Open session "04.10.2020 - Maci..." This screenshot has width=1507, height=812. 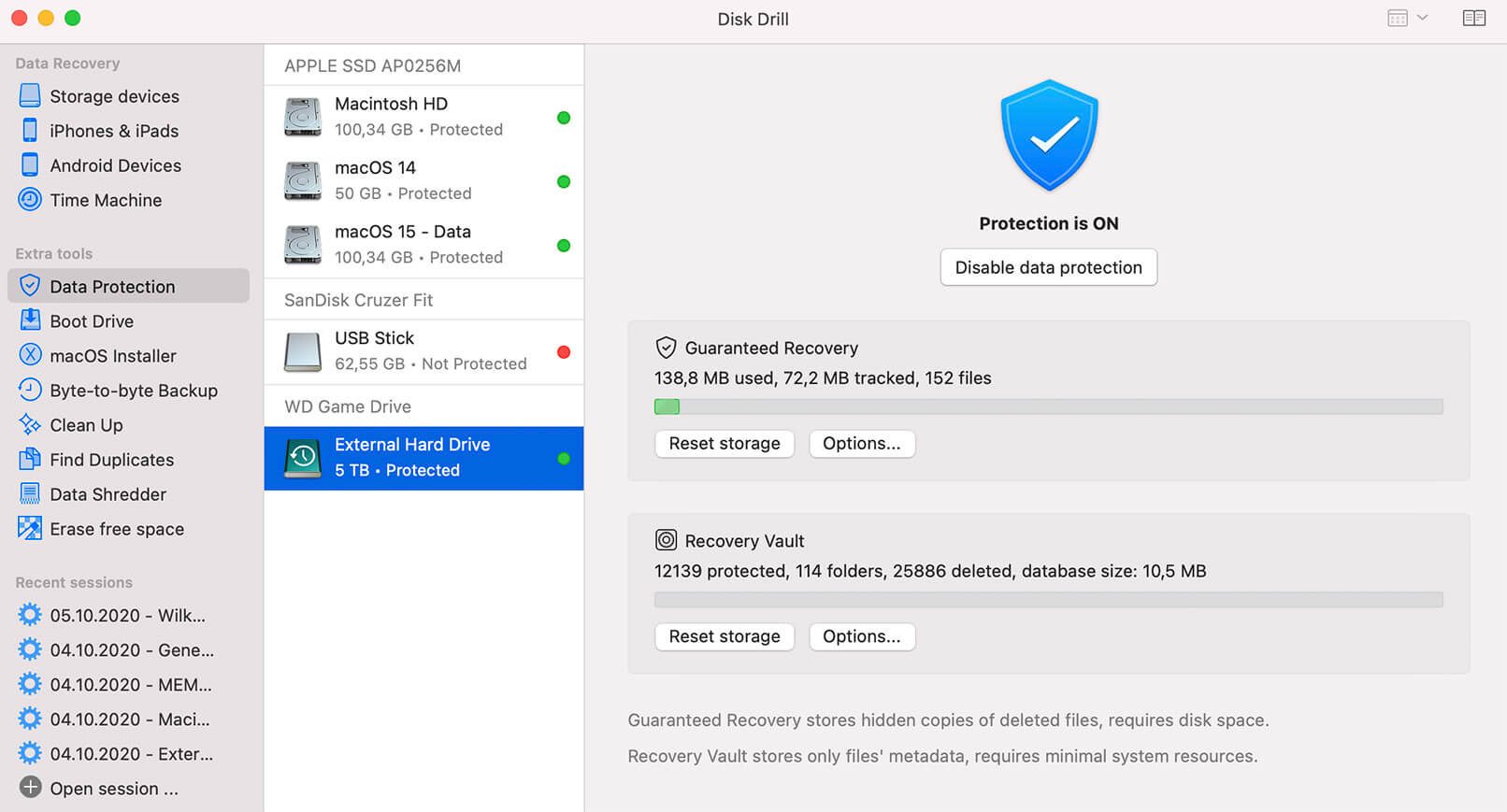tap(130, 719)
